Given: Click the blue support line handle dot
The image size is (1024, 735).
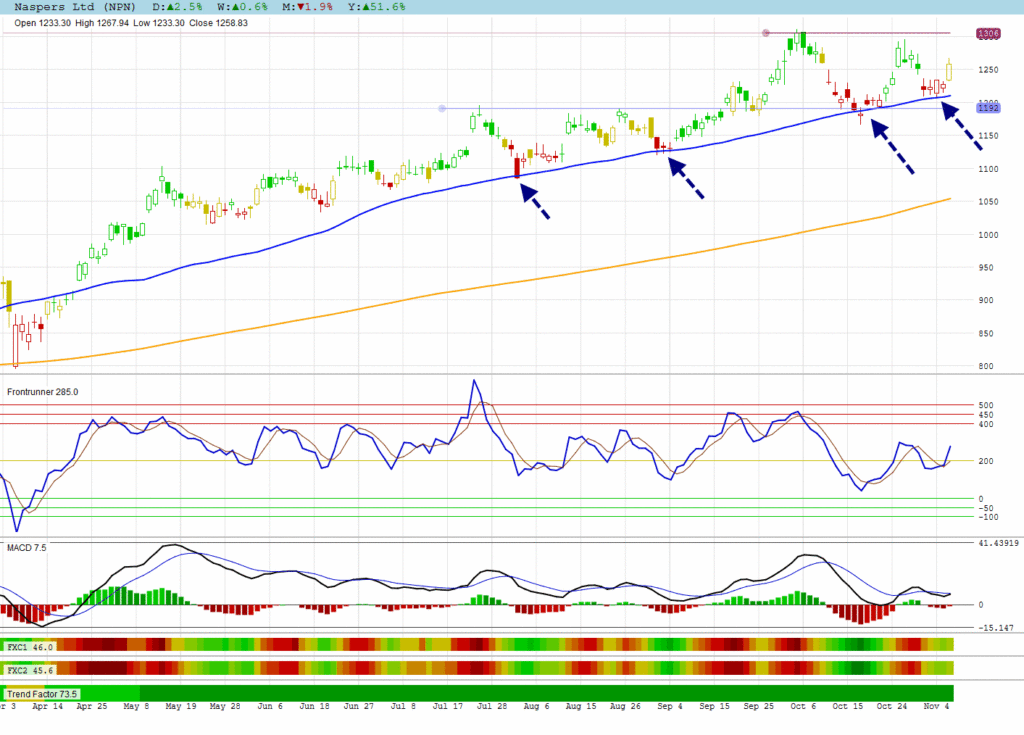Looking at the screenshot, I should tap(441, 108).
